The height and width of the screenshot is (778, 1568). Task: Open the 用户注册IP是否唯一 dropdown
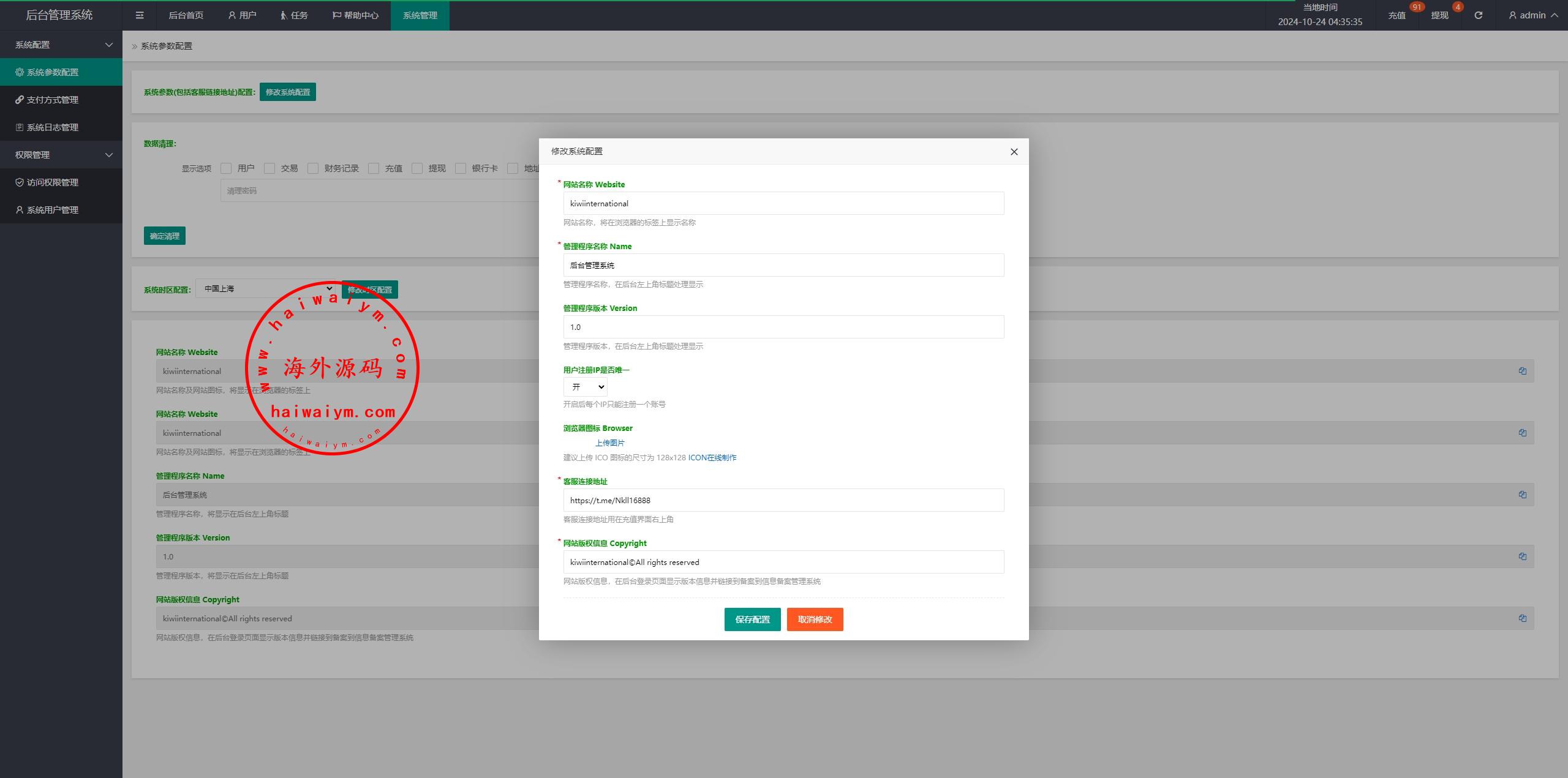(x=585, y=387)
